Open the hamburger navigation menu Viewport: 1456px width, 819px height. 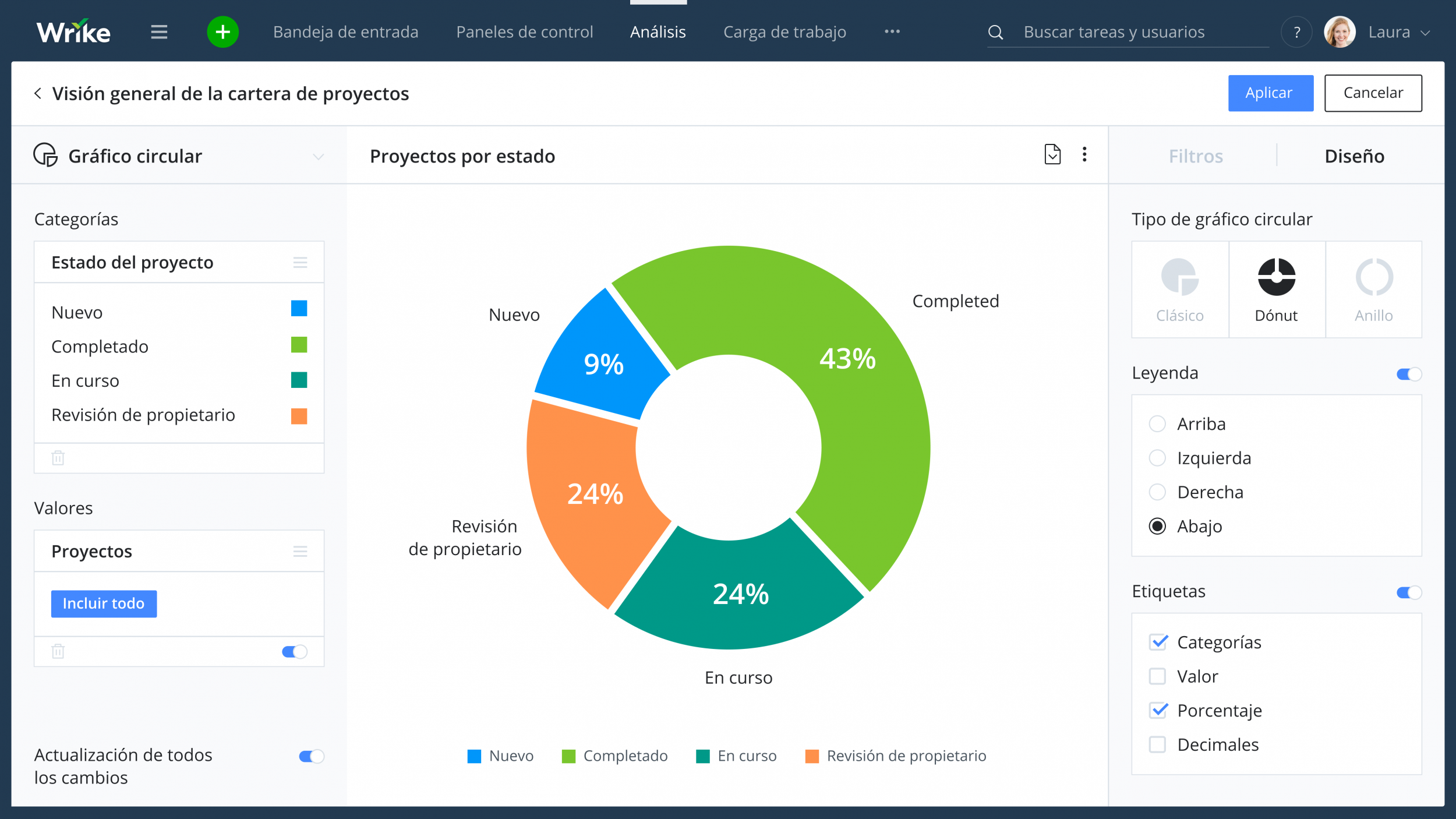(x=159, y=31)
